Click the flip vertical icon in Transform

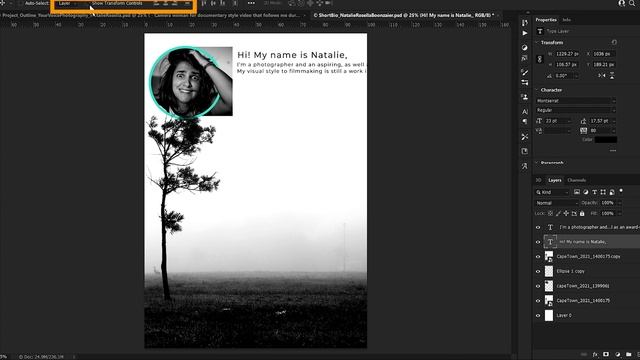pos(612,76)
